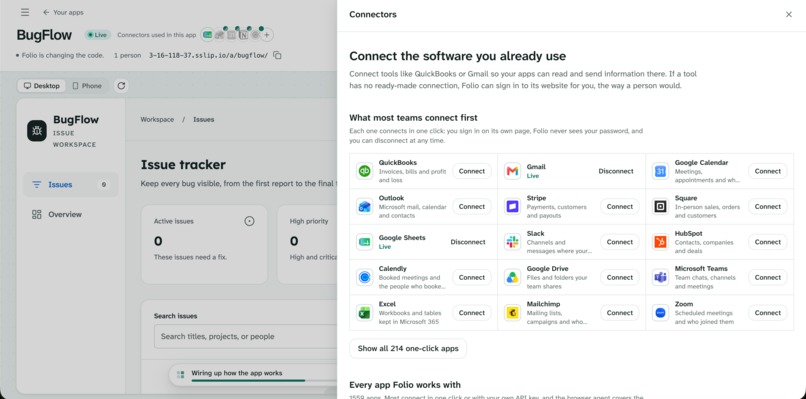The width and height of the screenshot is (806, 399).
Task: Click the Google Drive logo icon
Action: [x=512, y=278]
